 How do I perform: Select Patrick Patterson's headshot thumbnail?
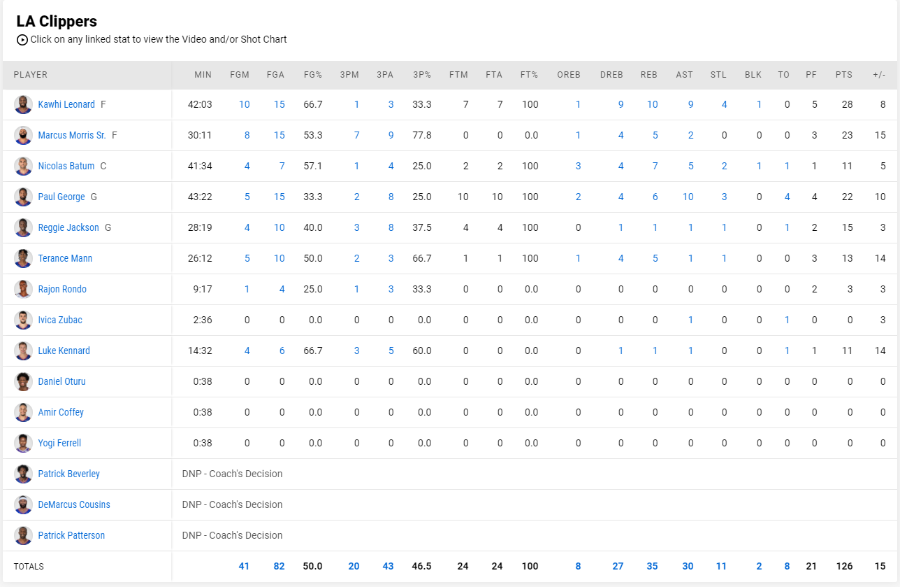[x=23, y=535]
